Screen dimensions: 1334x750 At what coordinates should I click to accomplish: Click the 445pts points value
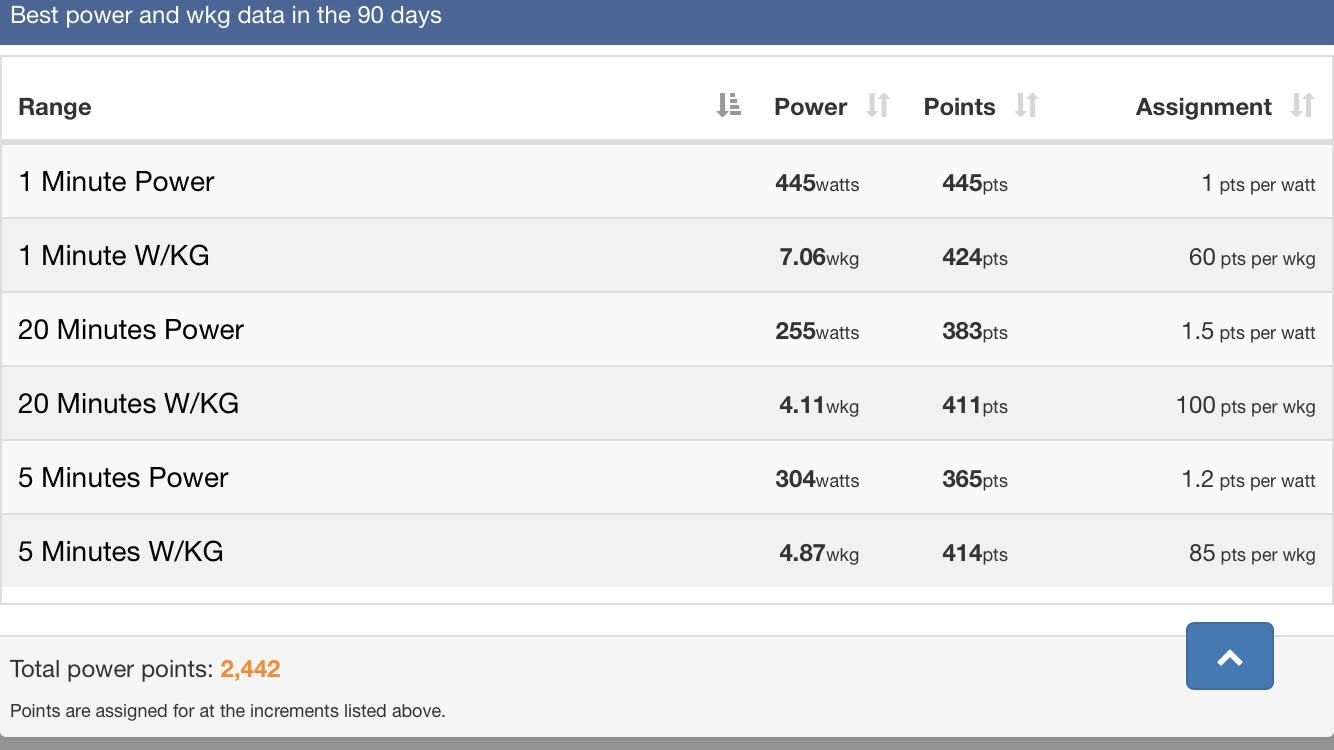tap(975, 183)
